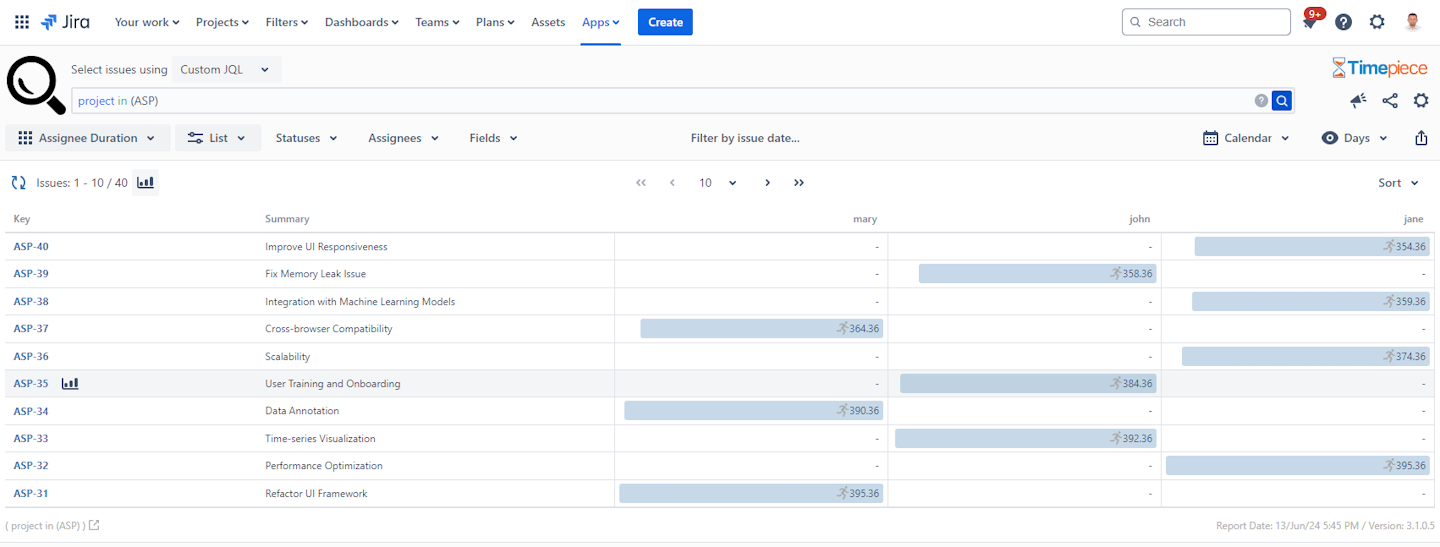
Task: Expand the Fields dropdown
Action: 494,138
